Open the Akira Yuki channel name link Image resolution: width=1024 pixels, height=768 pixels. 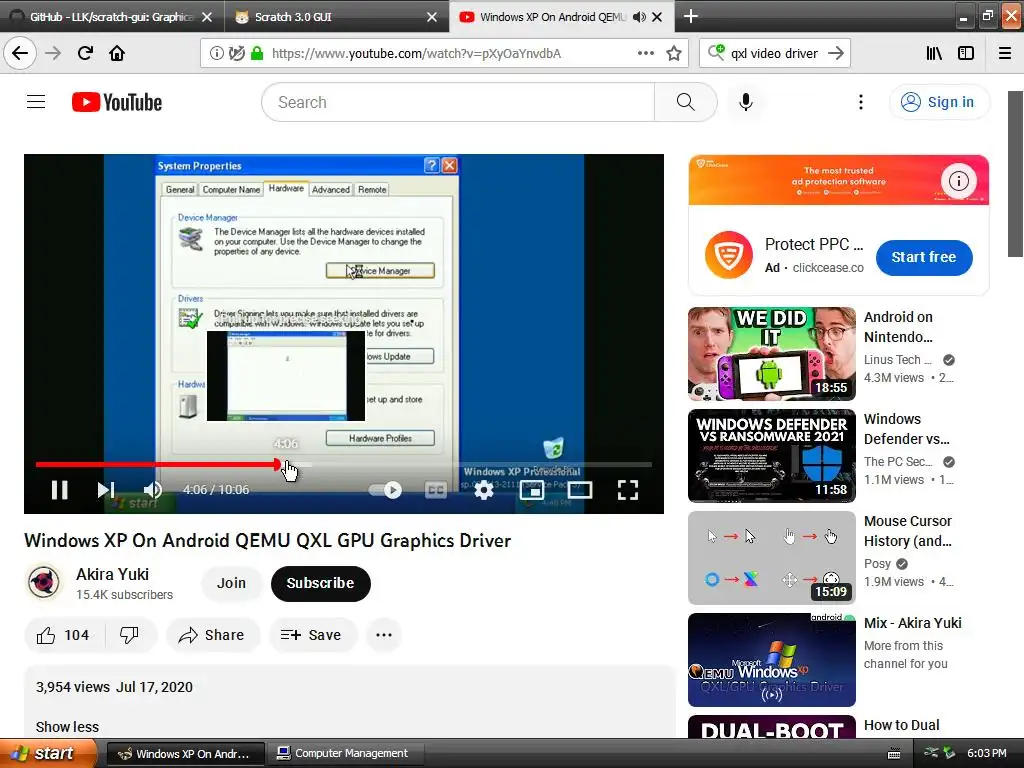112,574
